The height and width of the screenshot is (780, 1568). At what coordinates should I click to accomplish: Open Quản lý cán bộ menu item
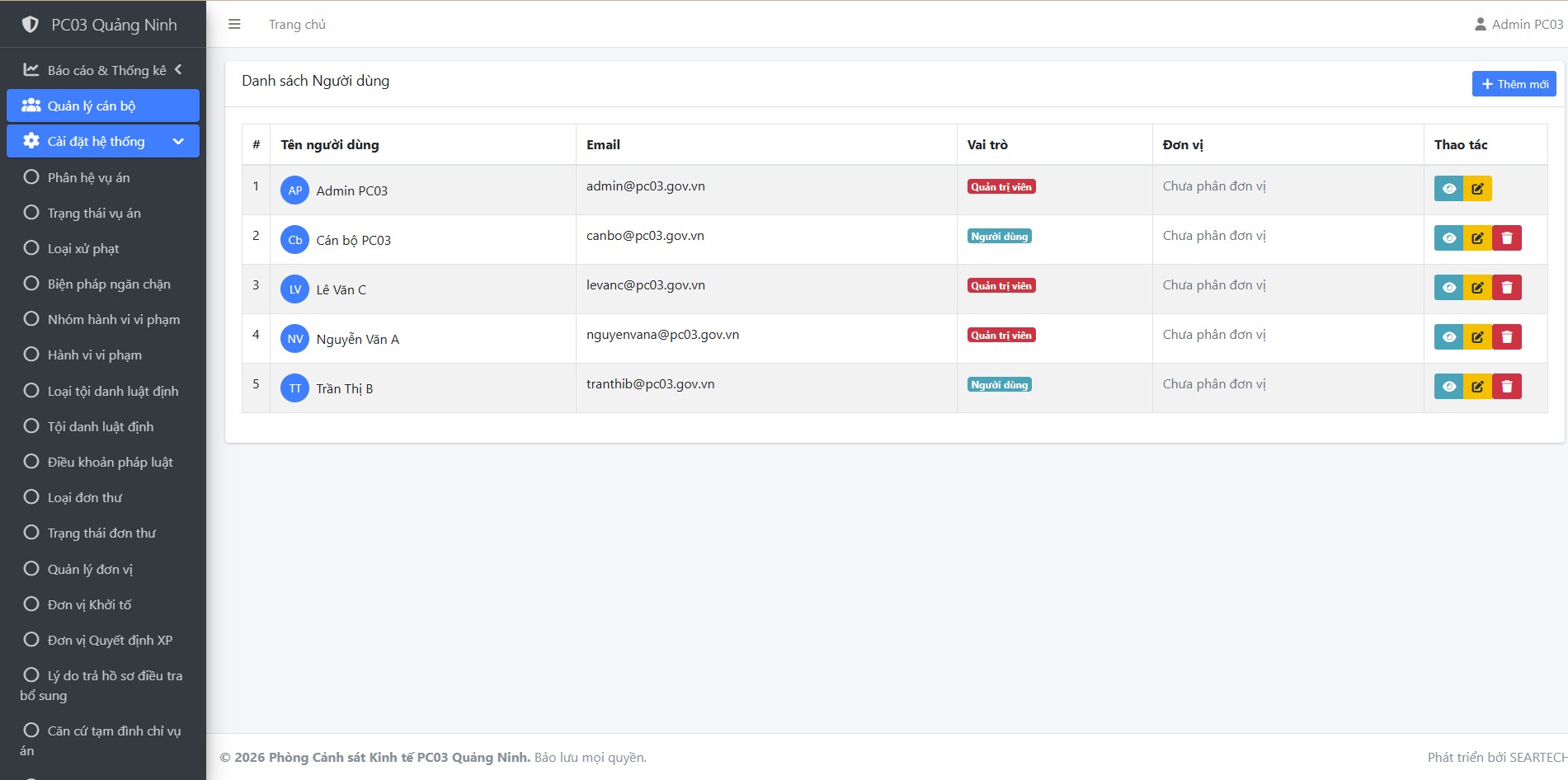(x=103, y=106)
